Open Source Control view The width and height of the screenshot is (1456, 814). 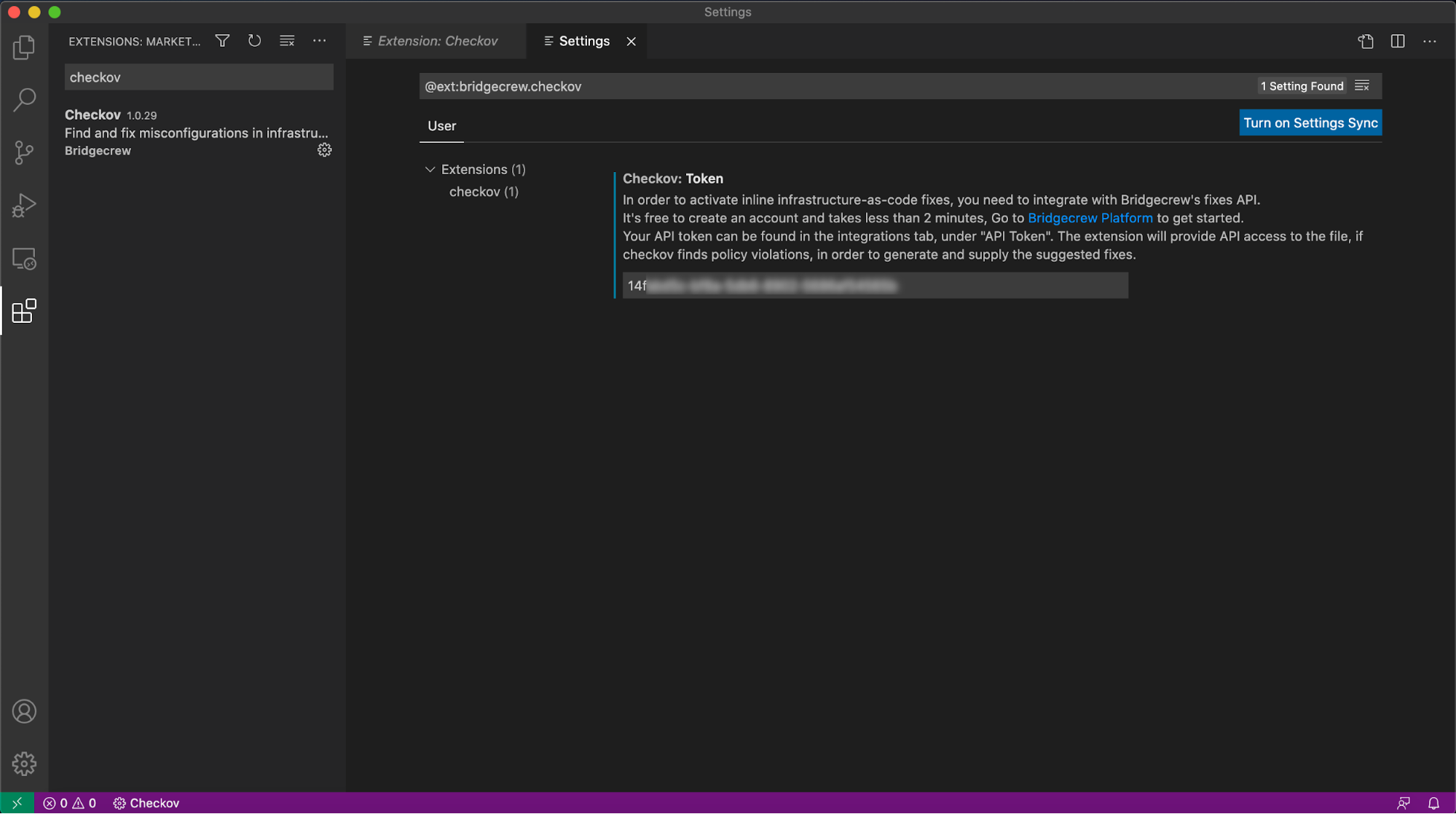[24, 152]
